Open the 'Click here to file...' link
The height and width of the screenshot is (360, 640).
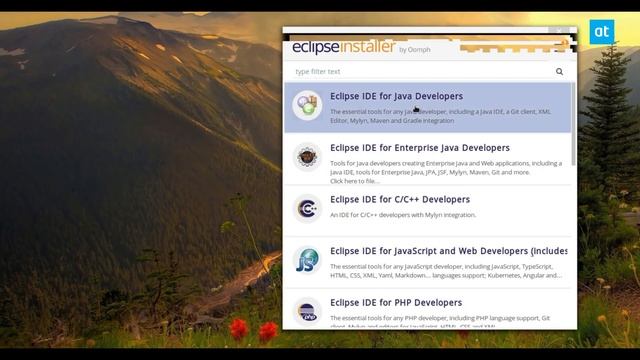[355, 181]
